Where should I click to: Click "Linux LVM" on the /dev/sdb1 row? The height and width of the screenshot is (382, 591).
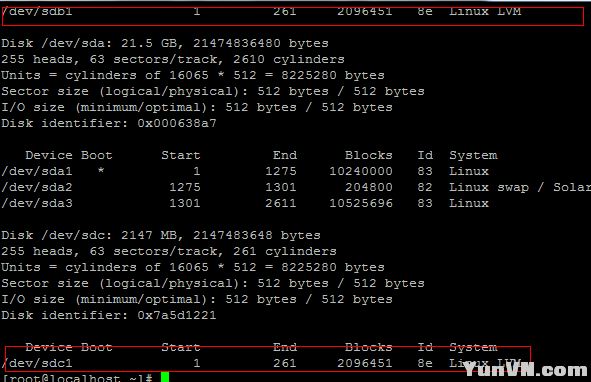[x=485, y=11]
